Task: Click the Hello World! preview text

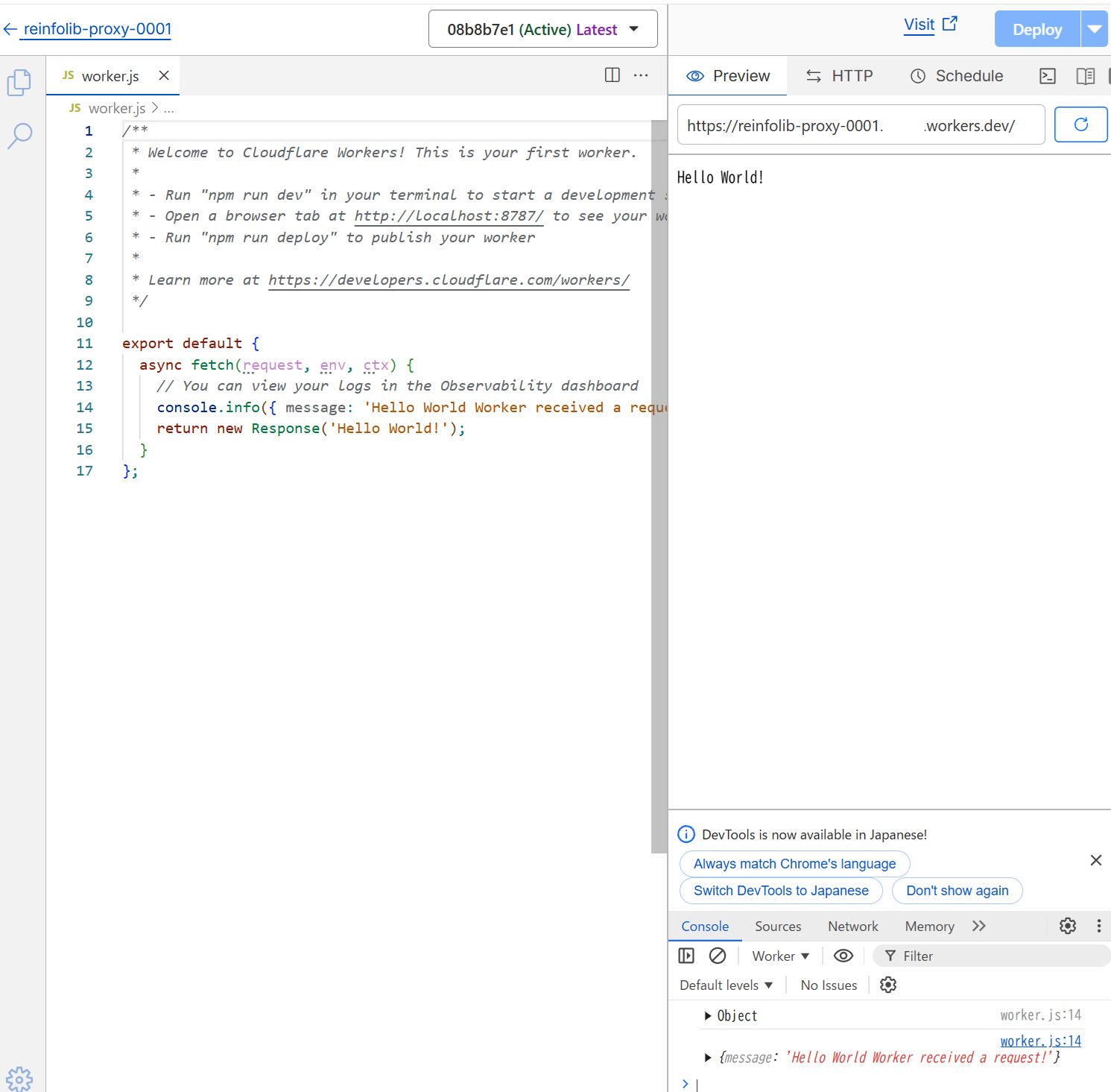Action: [720, 177]
